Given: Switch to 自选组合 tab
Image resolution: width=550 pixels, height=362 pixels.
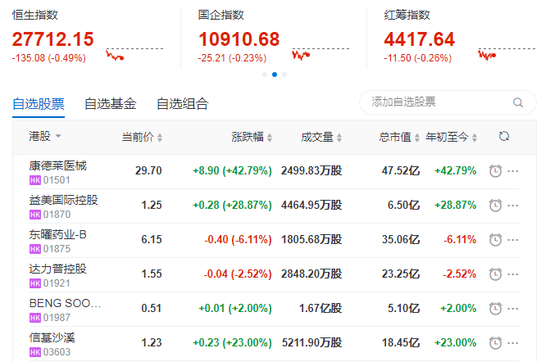Looking at the screenshot, I should pyautogui.click(x=182, y=104).
